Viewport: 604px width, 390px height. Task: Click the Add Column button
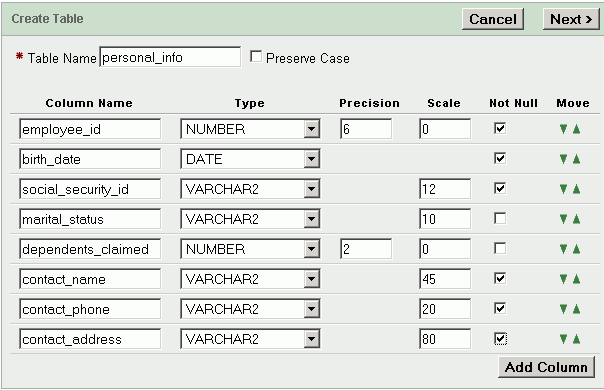point(546,367)
